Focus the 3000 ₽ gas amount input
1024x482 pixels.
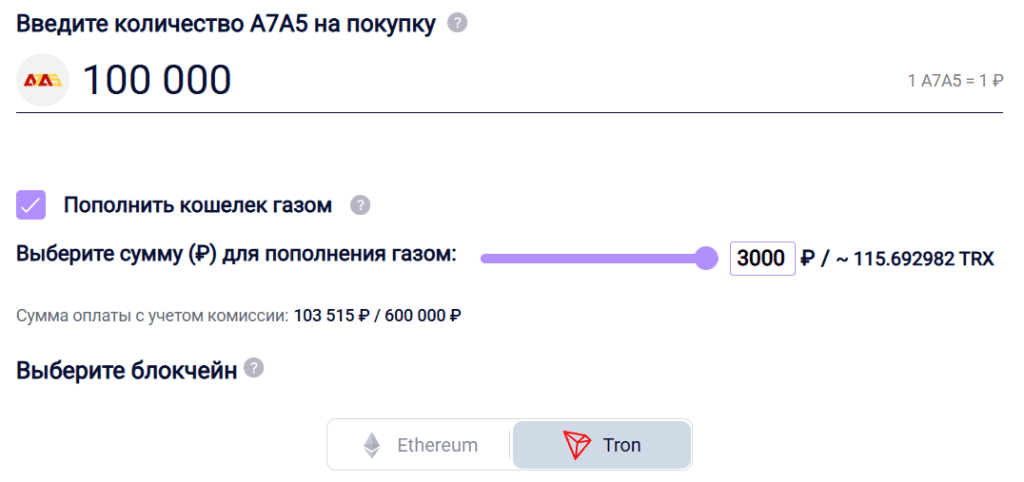coord(762,258)
